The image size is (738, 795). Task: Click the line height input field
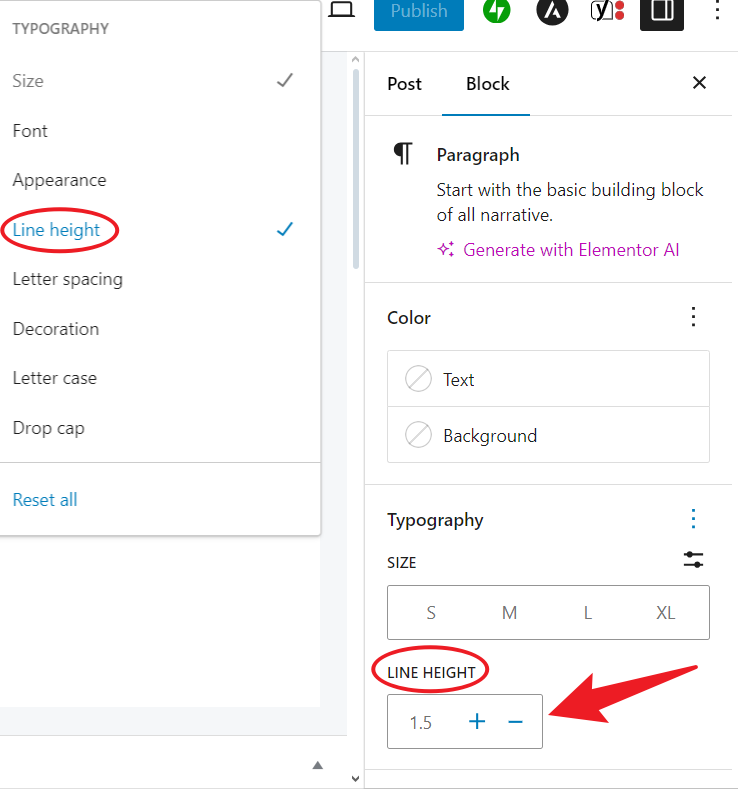pyautogui.click(x=422, y=722)
